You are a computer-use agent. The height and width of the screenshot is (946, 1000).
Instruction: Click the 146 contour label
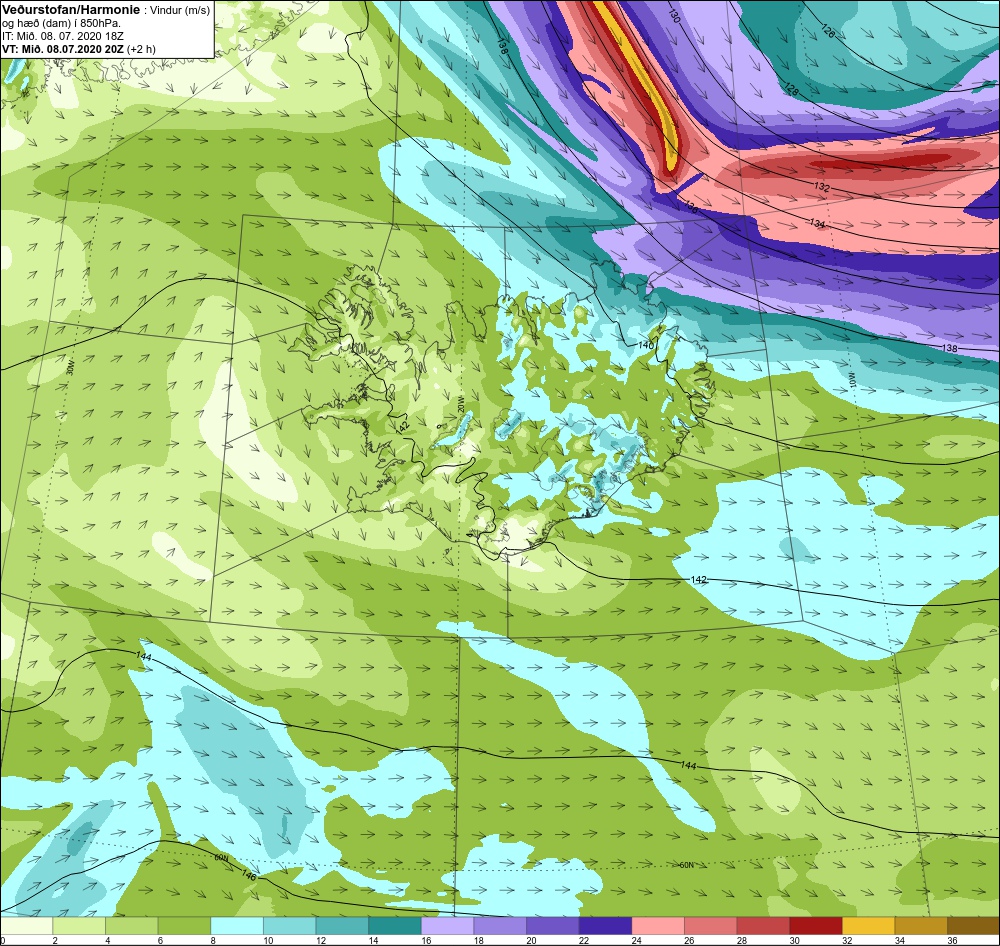[249, 876]
